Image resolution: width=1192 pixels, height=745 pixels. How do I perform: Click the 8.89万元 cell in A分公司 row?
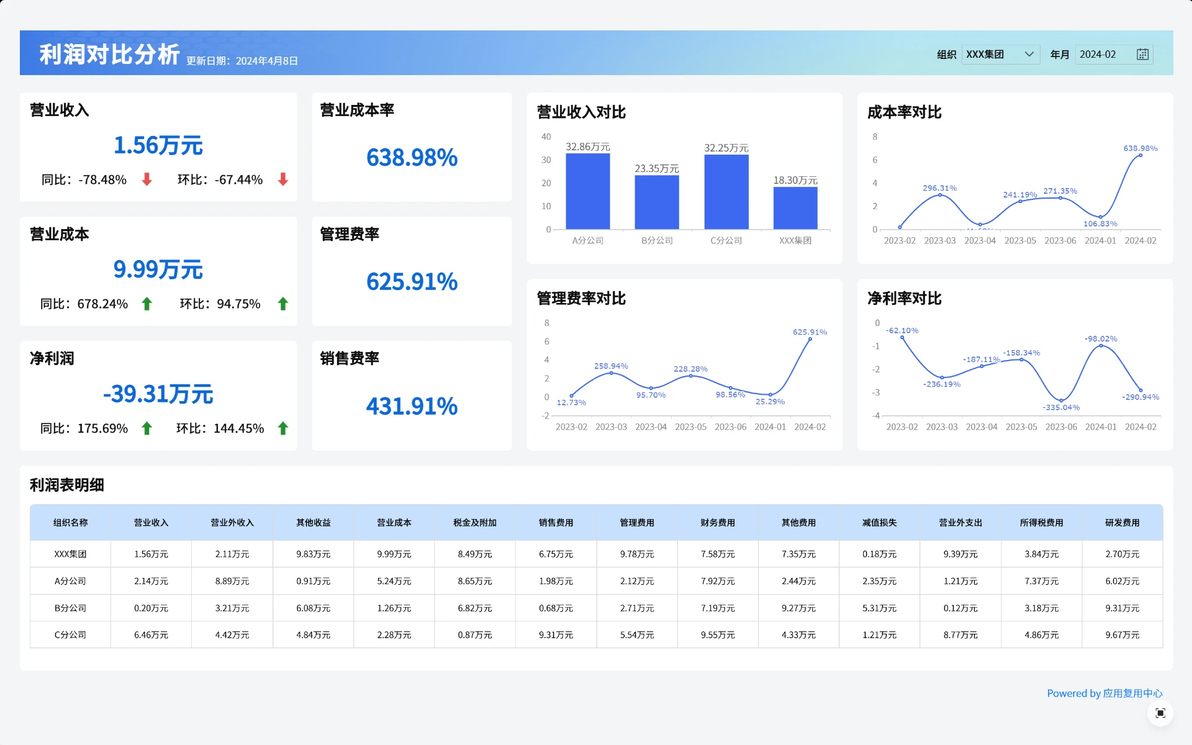[232, 581]
